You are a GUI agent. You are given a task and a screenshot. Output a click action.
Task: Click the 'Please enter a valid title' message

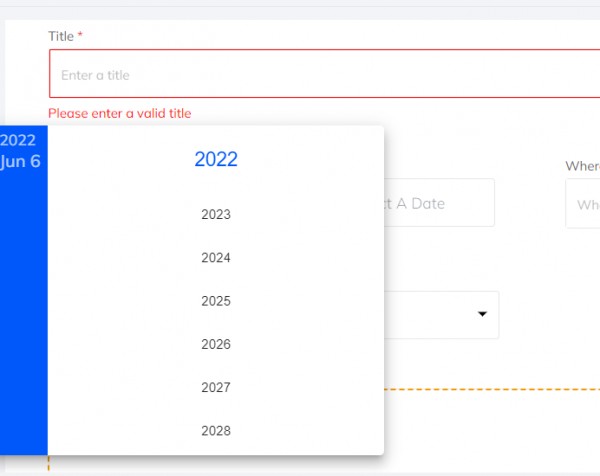tap(119, 113)
